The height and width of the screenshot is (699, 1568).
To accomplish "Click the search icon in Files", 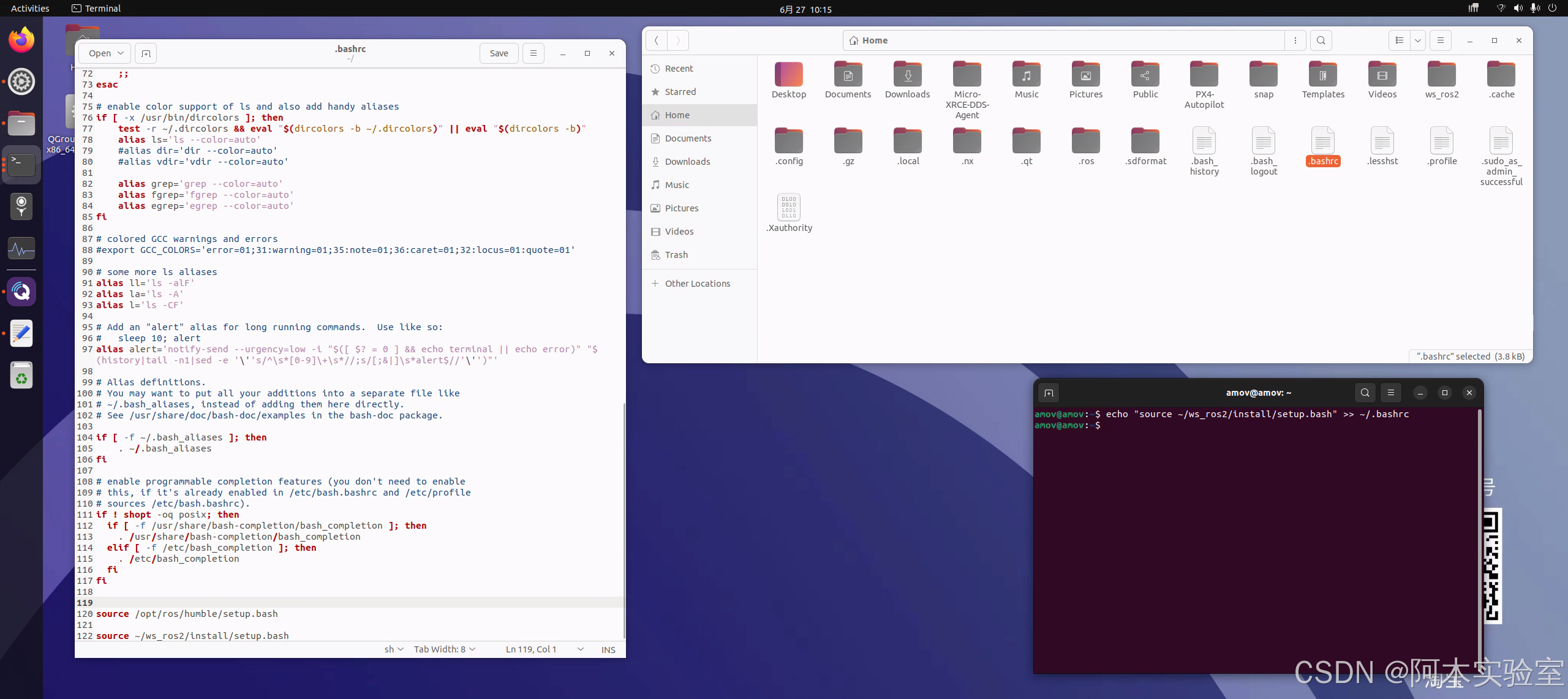I will coord(1321,40).
